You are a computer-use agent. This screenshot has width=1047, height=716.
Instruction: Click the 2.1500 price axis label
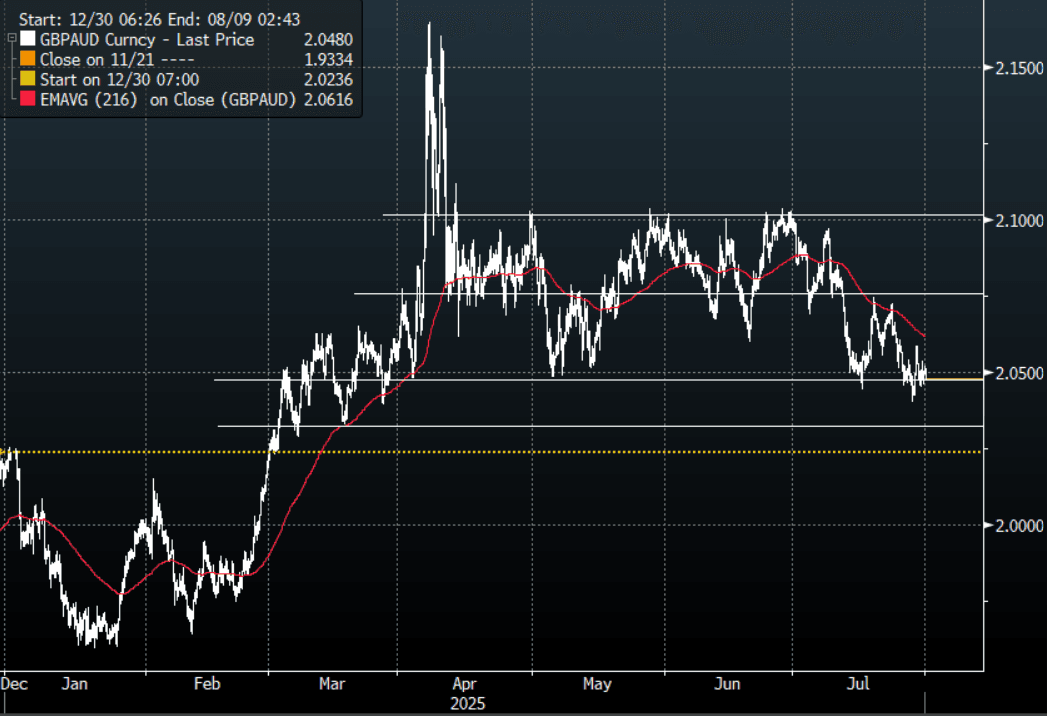1019,68
